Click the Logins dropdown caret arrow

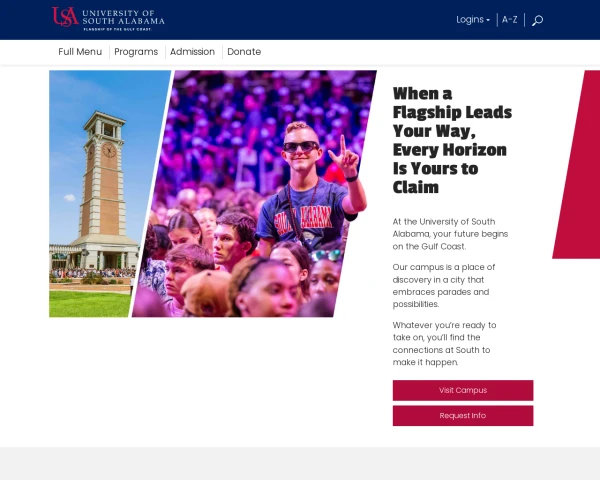tap(488, 20)
